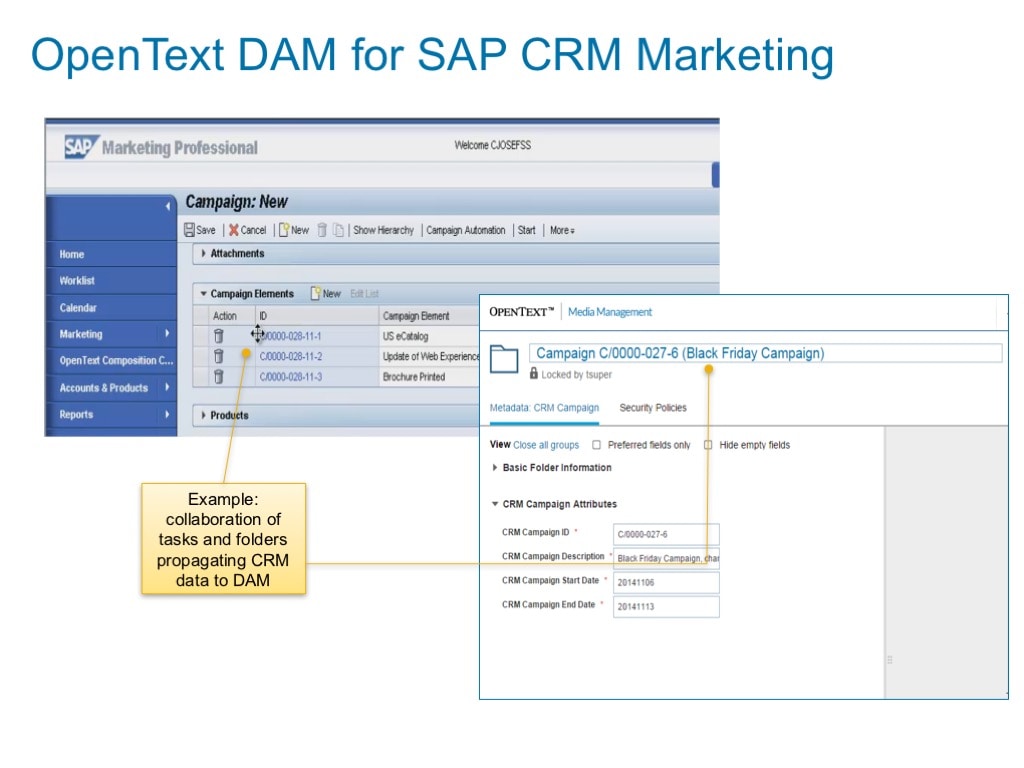Viewport: 1024px width, 768px height.
Task: Save the new campaign
Action: 200,230
